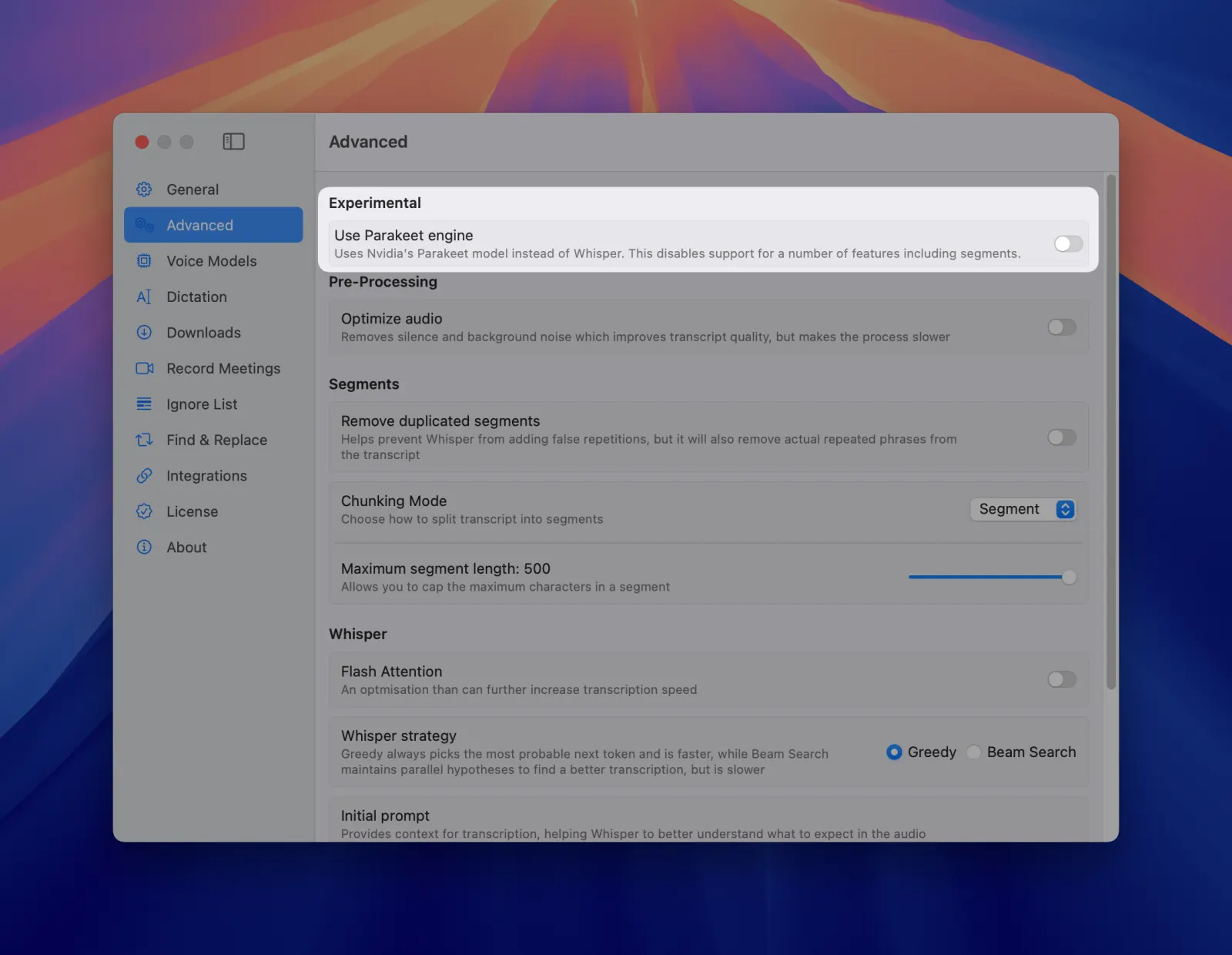The height and width of the screenshot is (955, 1232).
Task: Click the Pre-Processing section heading
Action: pyautogui.click(x=383, y=282)
